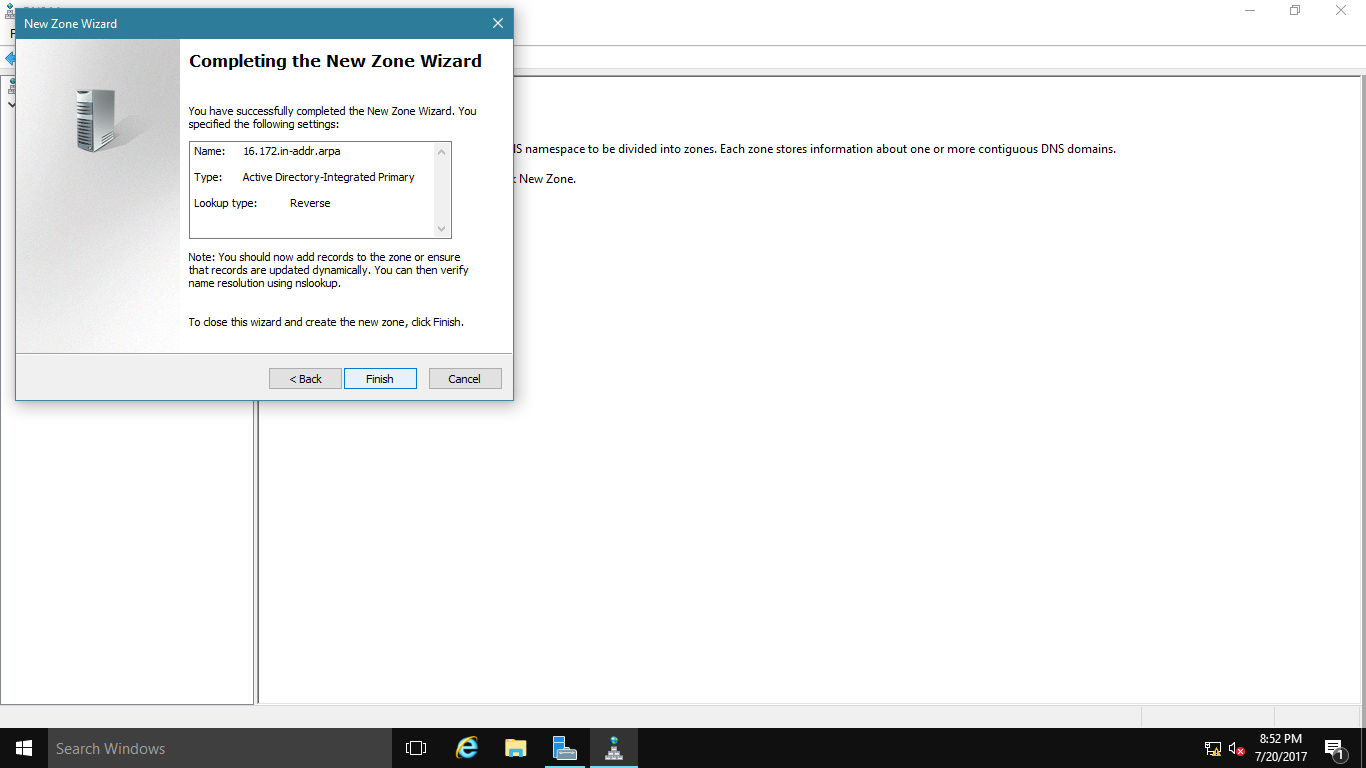Switch to Server Manager on taskbar

point(564,748)
